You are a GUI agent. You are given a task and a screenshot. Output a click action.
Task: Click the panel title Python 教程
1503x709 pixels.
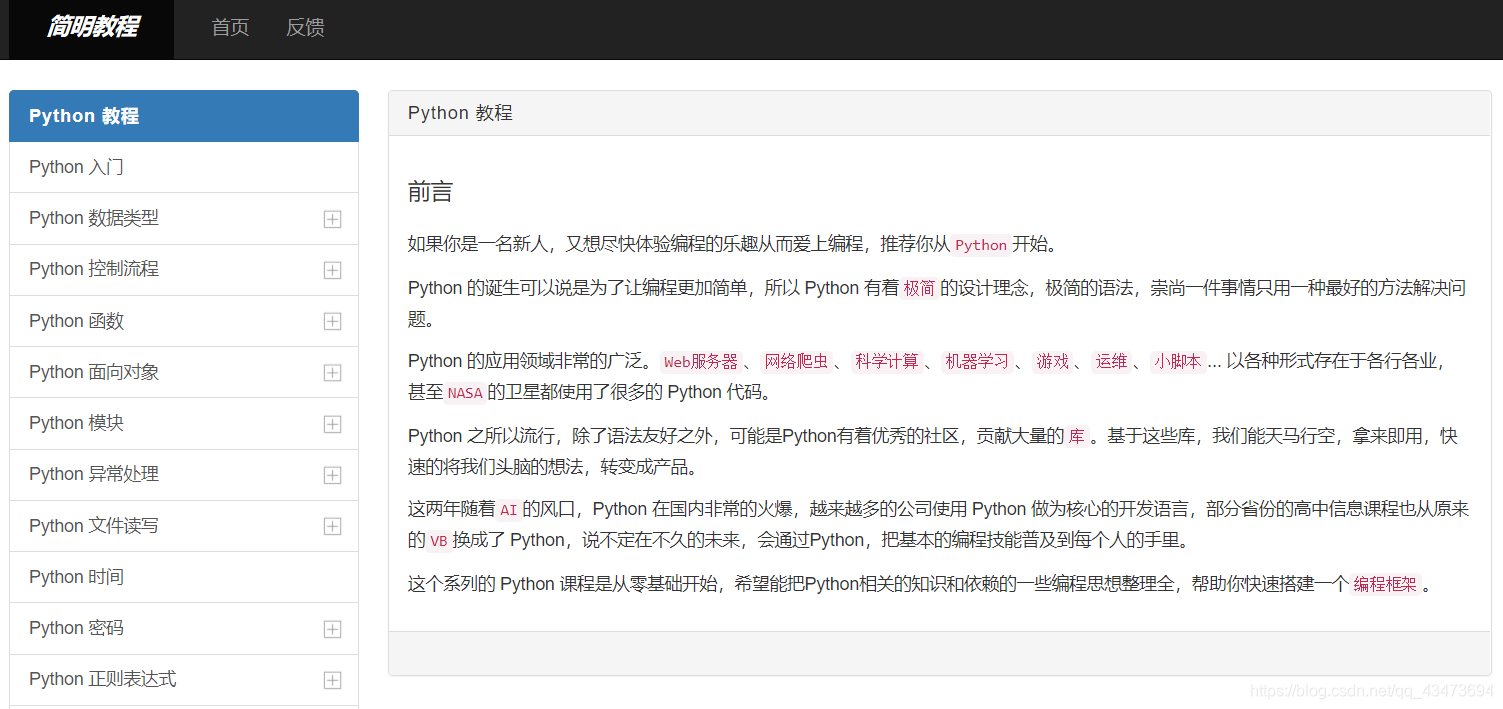(x=460, y=113)
